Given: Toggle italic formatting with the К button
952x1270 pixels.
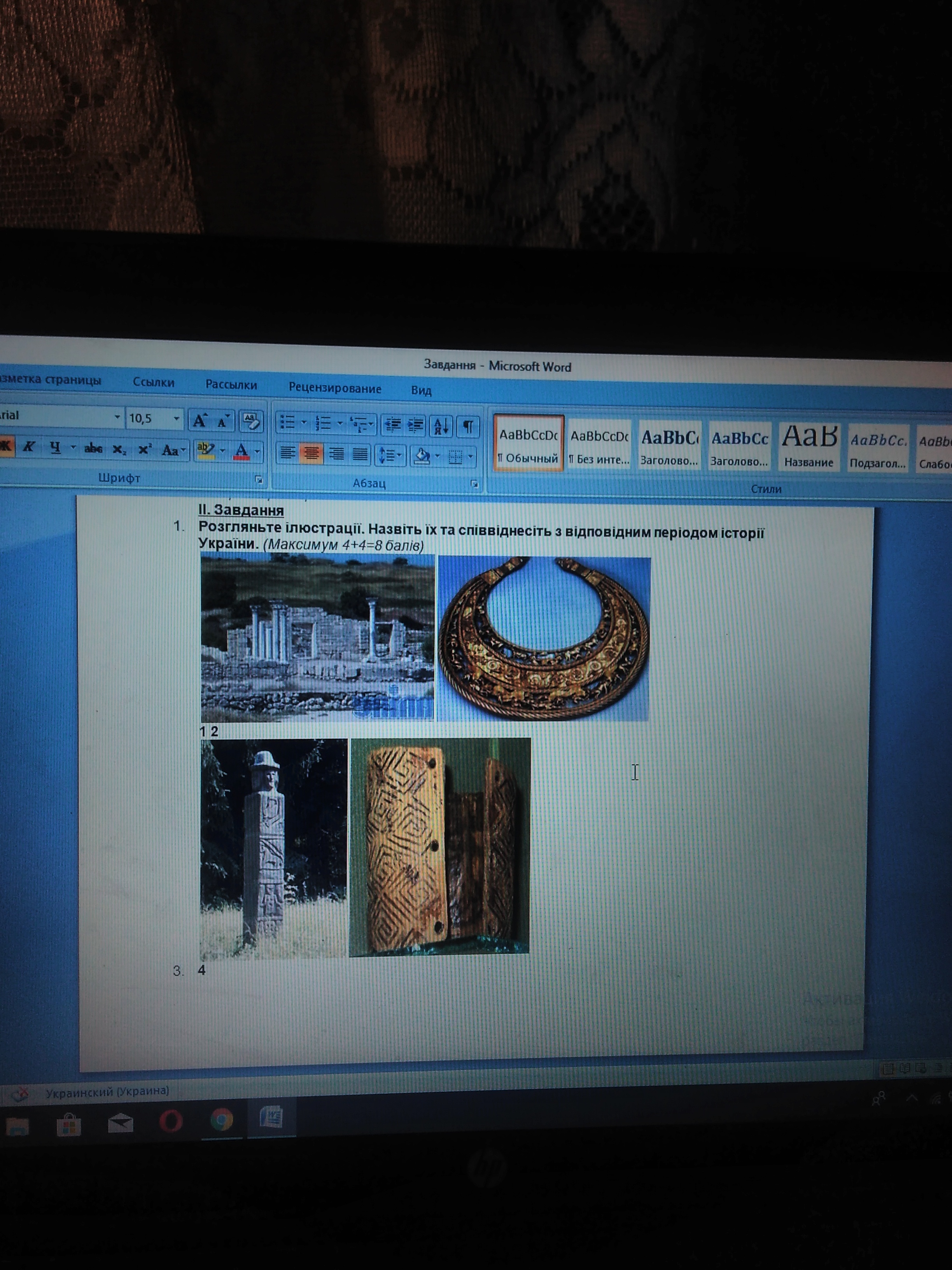Looking at the screenshot, I should click(29, 447).
